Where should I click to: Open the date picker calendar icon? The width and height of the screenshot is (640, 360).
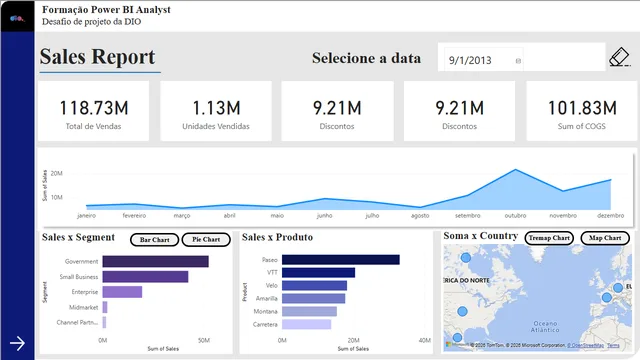point(518,61)
